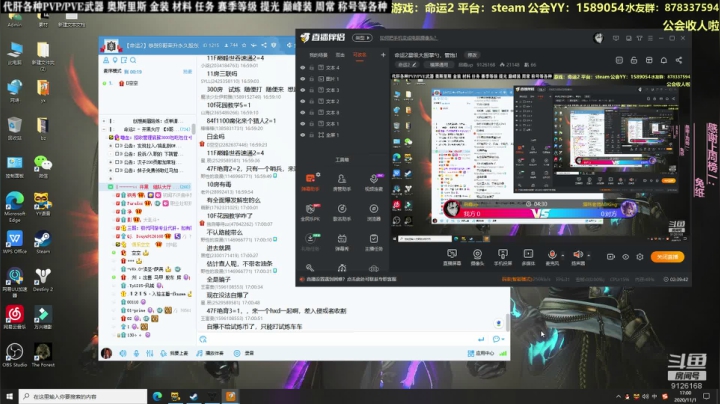
Task: Click the Windows Start button
Action: coord(9,396)
